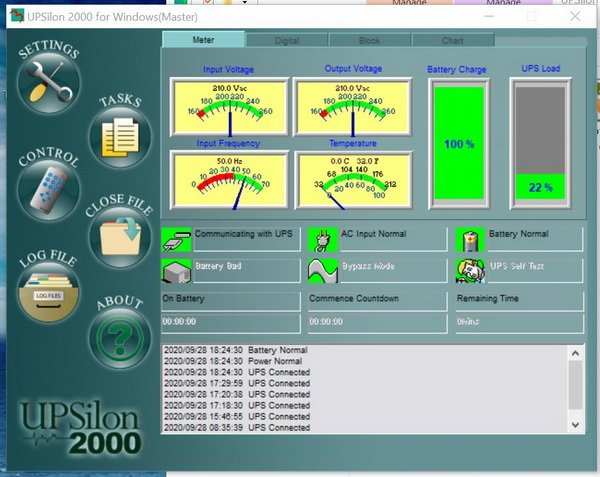
Task: Click the Battery Bad status icon
Action: click(176, 271)
